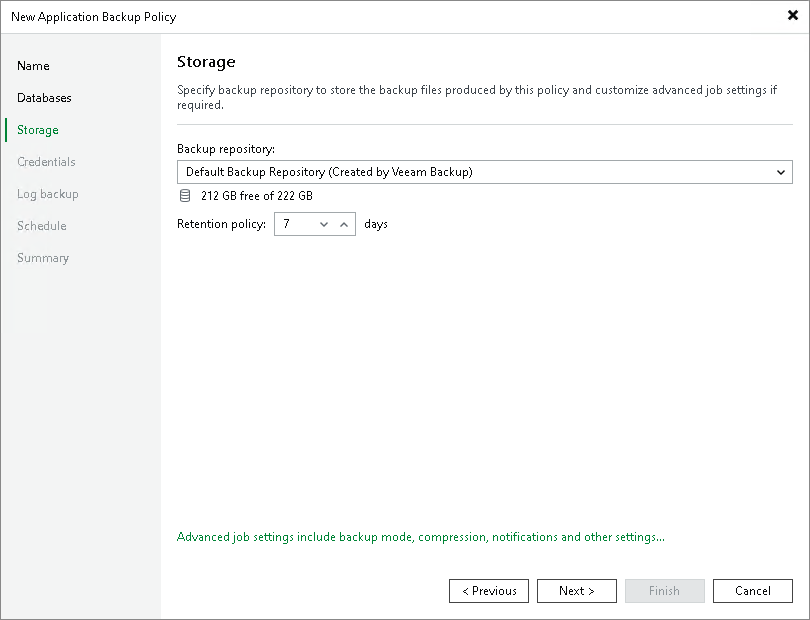Open the Schedule step
This screenshot has width=810, height=620.
click(41, 226)
